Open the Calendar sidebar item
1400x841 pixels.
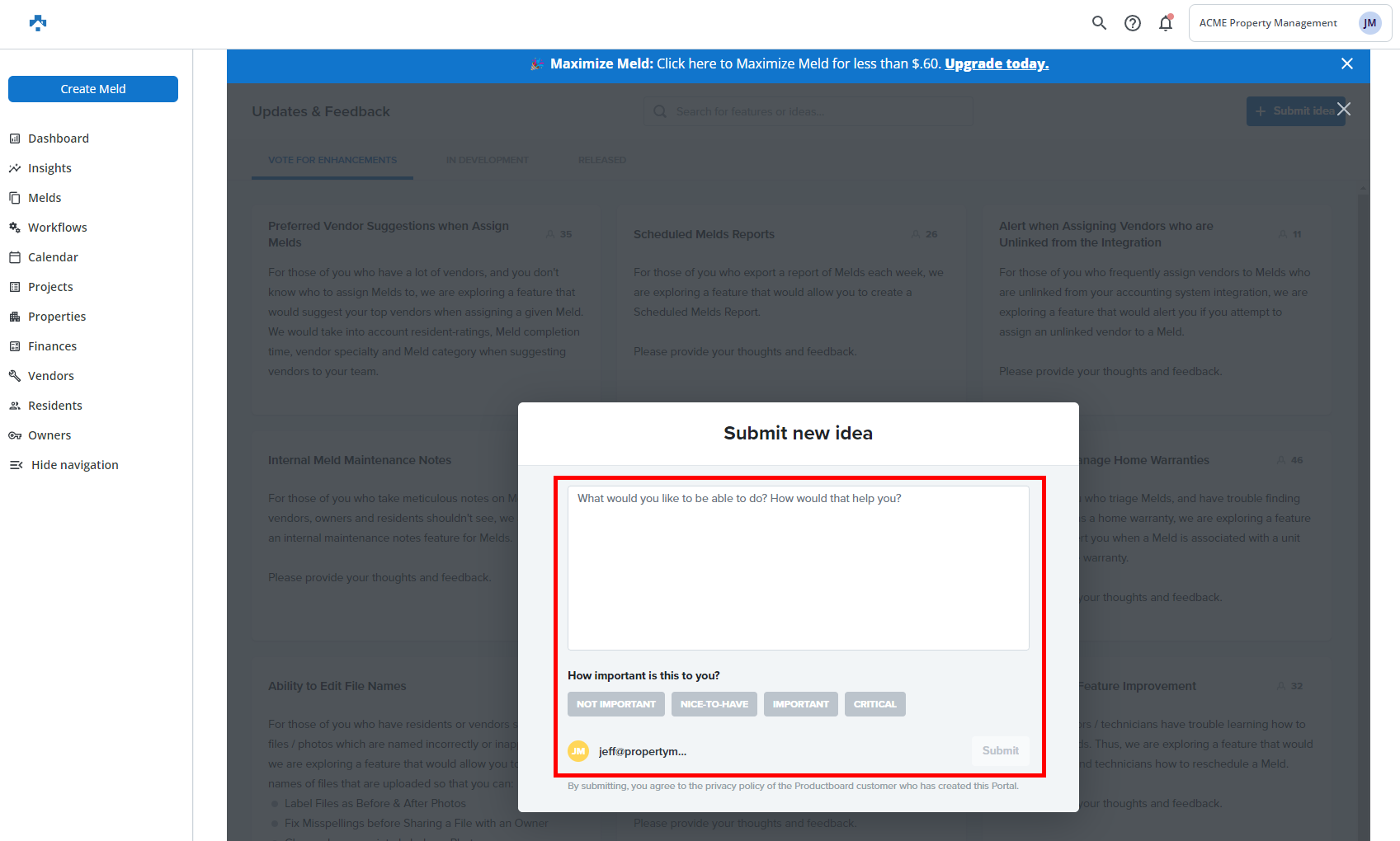52,256
